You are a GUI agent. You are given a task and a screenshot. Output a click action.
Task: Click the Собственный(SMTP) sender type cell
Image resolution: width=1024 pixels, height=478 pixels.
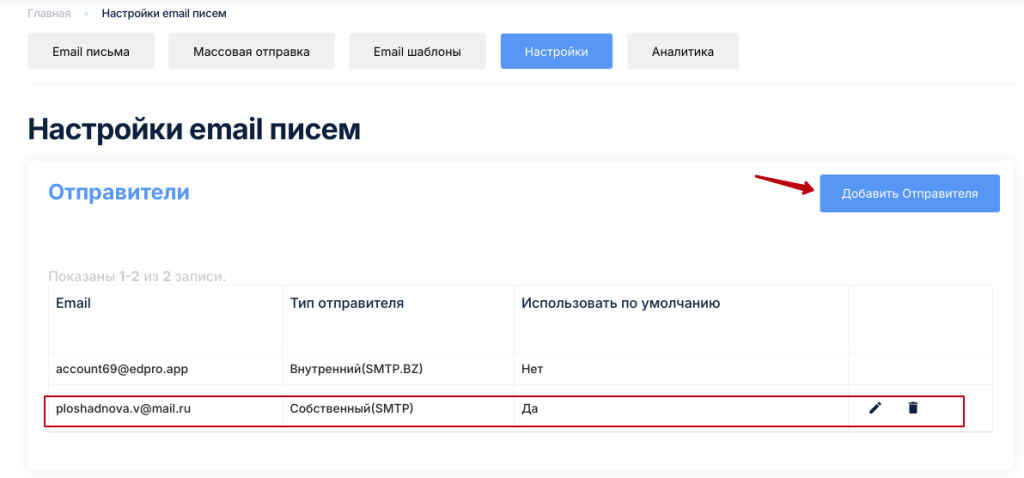click(x=351, y=409)
